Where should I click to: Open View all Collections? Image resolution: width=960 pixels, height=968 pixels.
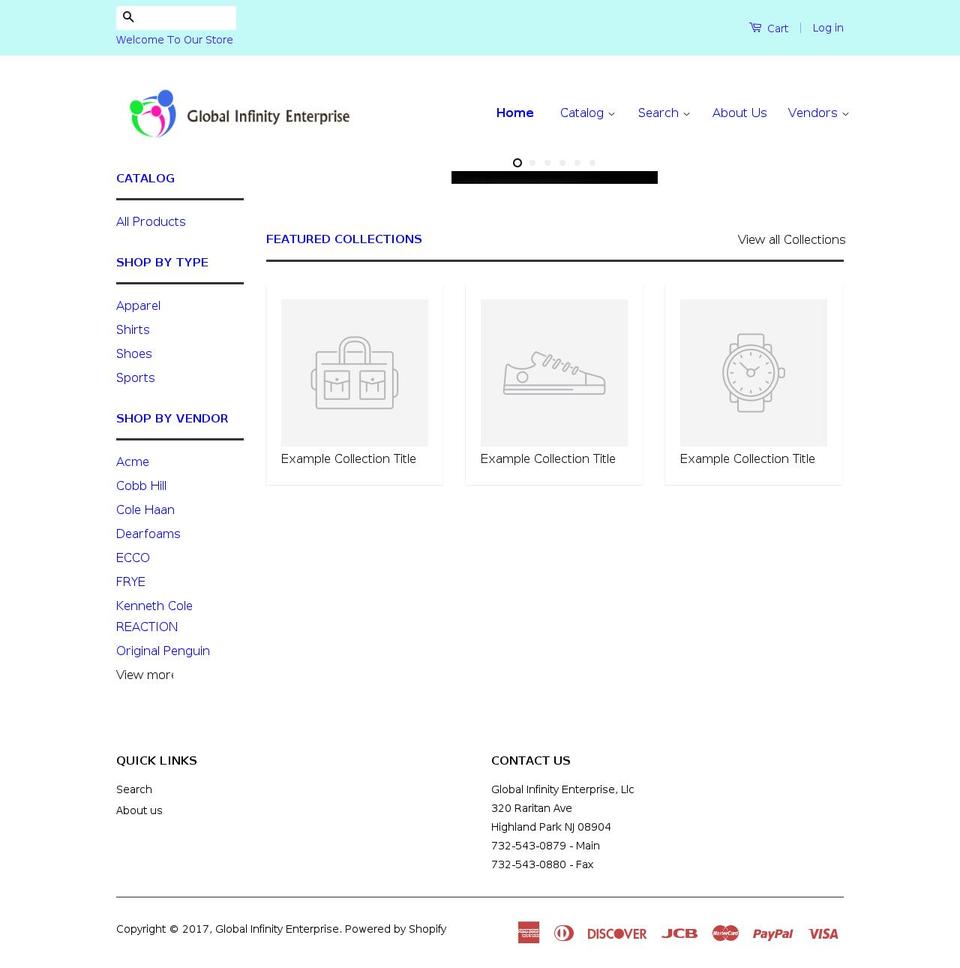click(791, 240)
